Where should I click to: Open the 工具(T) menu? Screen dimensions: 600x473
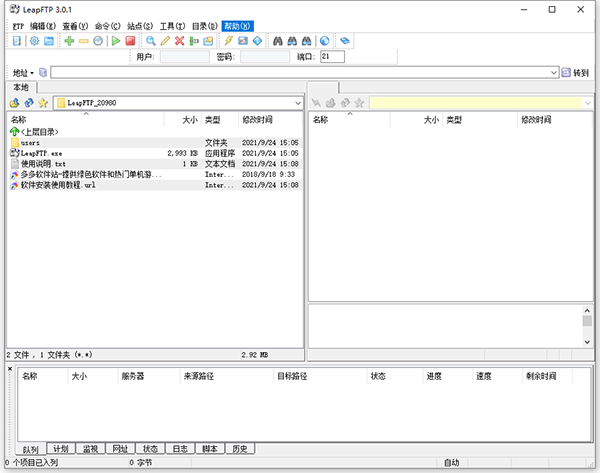(172, 26)
